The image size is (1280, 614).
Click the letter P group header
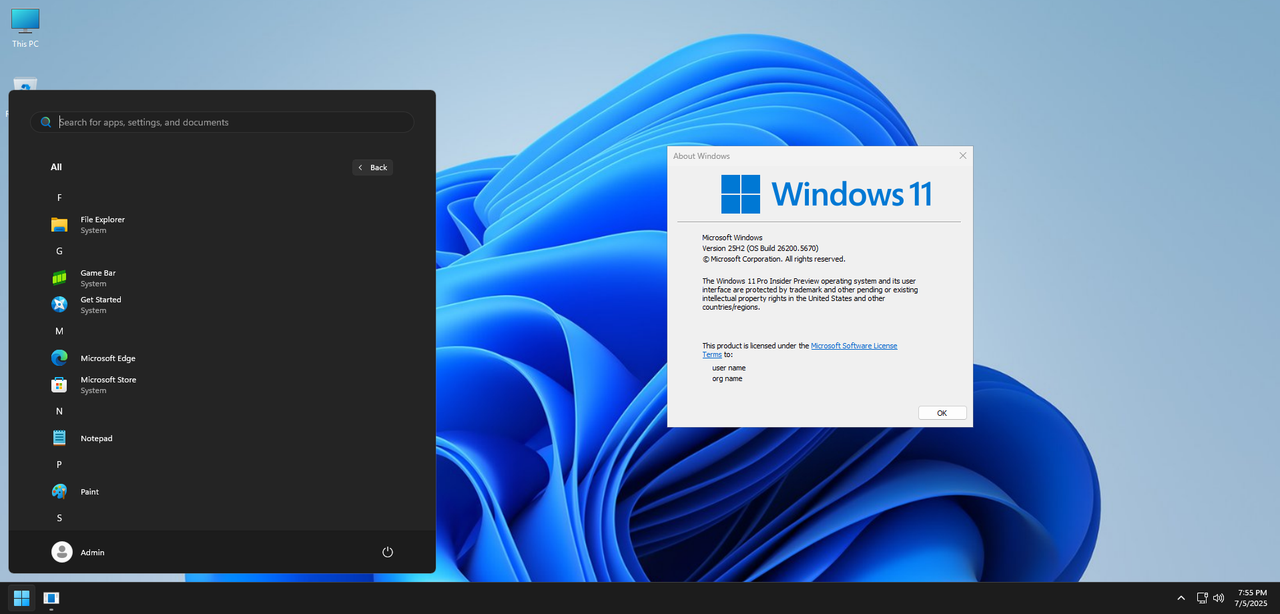point(59,465)
